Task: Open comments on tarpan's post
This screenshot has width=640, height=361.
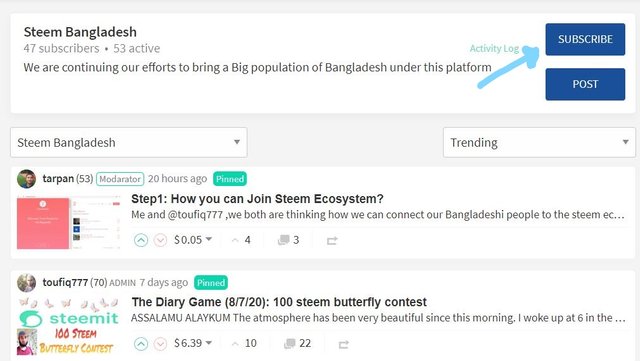Action: click(x=288, y=240)
